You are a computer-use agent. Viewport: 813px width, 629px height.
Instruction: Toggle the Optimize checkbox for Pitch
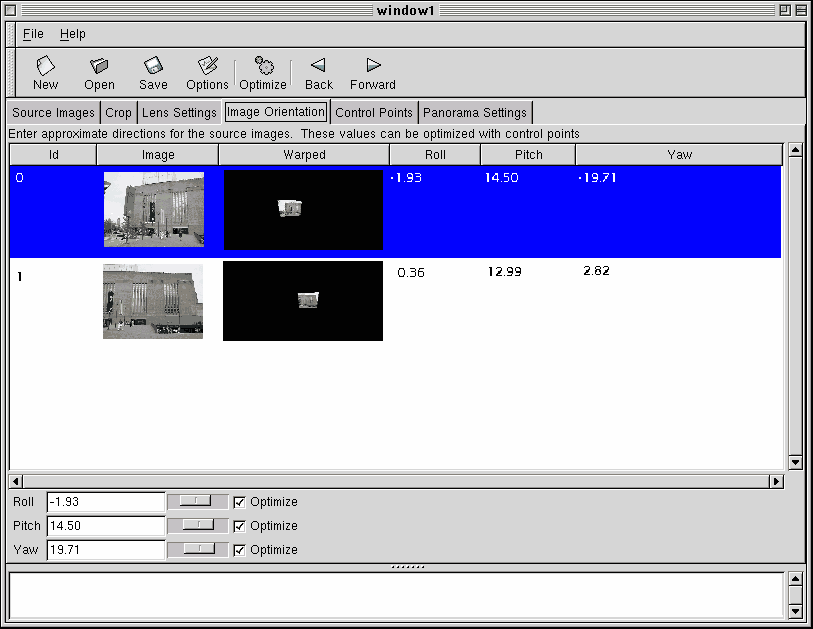pos(238,525)
